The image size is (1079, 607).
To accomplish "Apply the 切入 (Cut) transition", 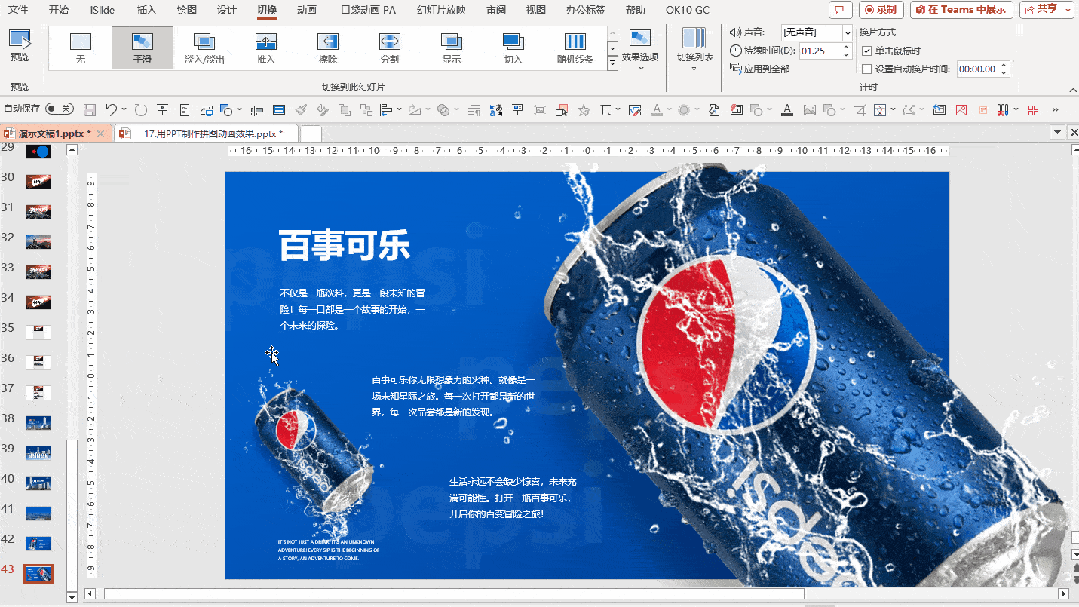I will pyautogui.click(x=513, y=47).
